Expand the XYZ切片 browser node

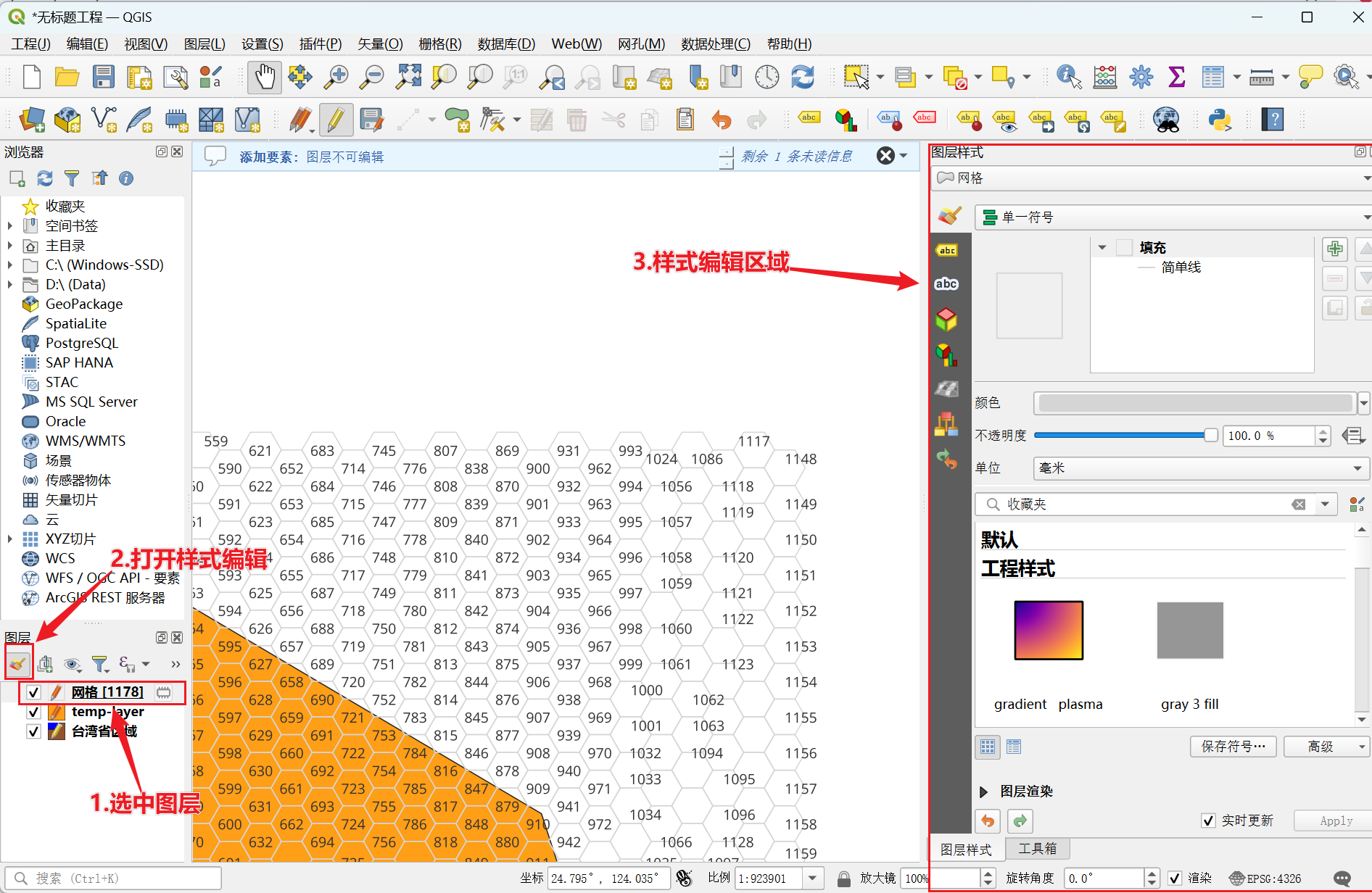[9, 539]
